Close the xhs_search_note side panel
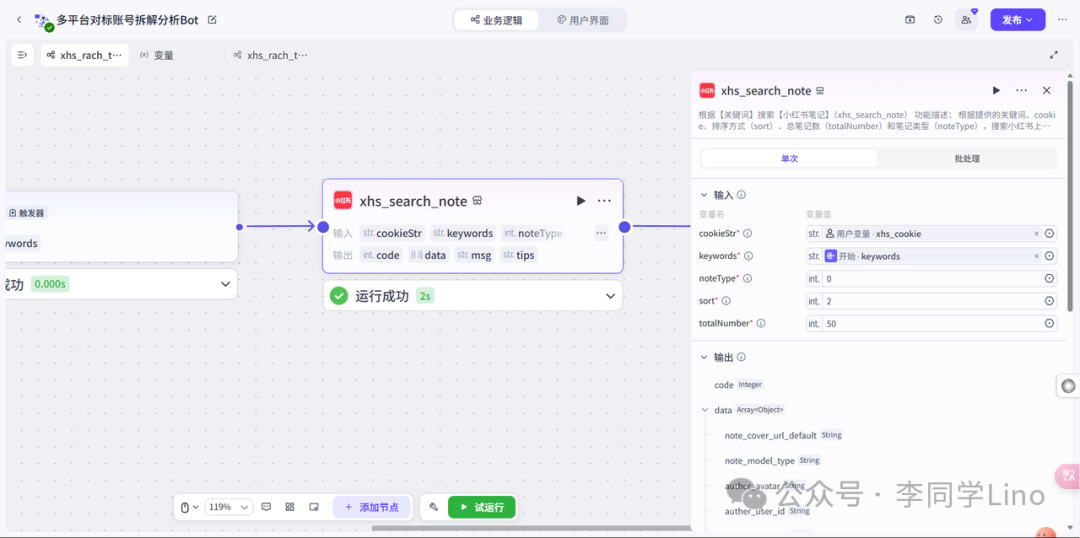 pyautogui.click(x=1046, y=90)
